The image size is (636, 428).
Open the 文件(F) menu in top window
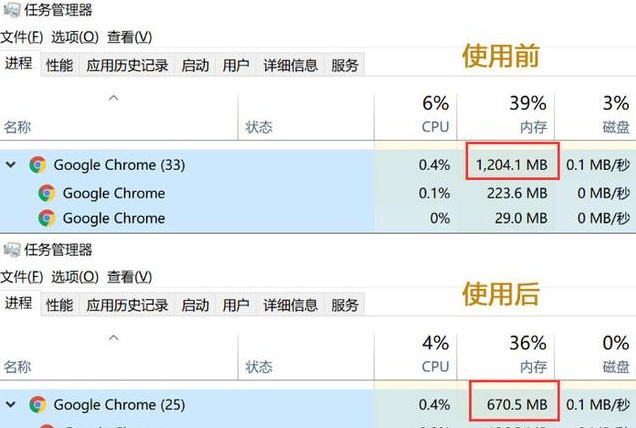point(22,37)
